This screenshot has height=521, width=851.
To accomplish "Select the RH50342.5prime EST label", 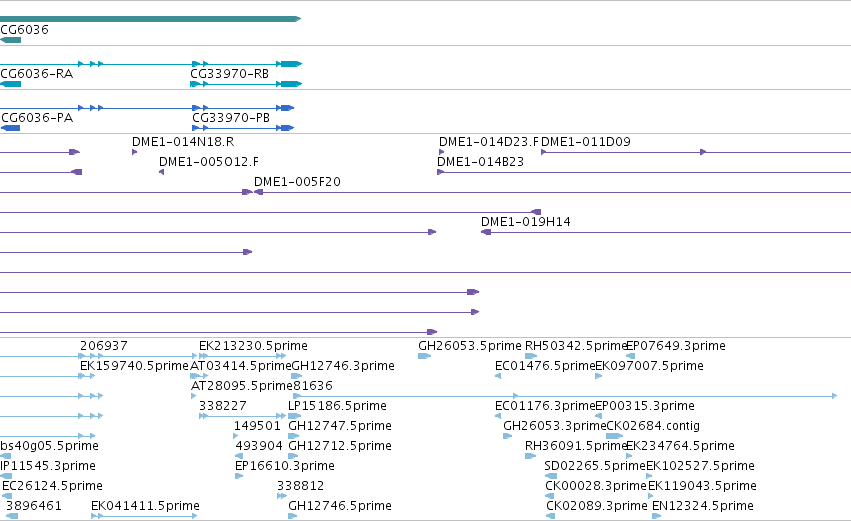I will coord(576,346).
